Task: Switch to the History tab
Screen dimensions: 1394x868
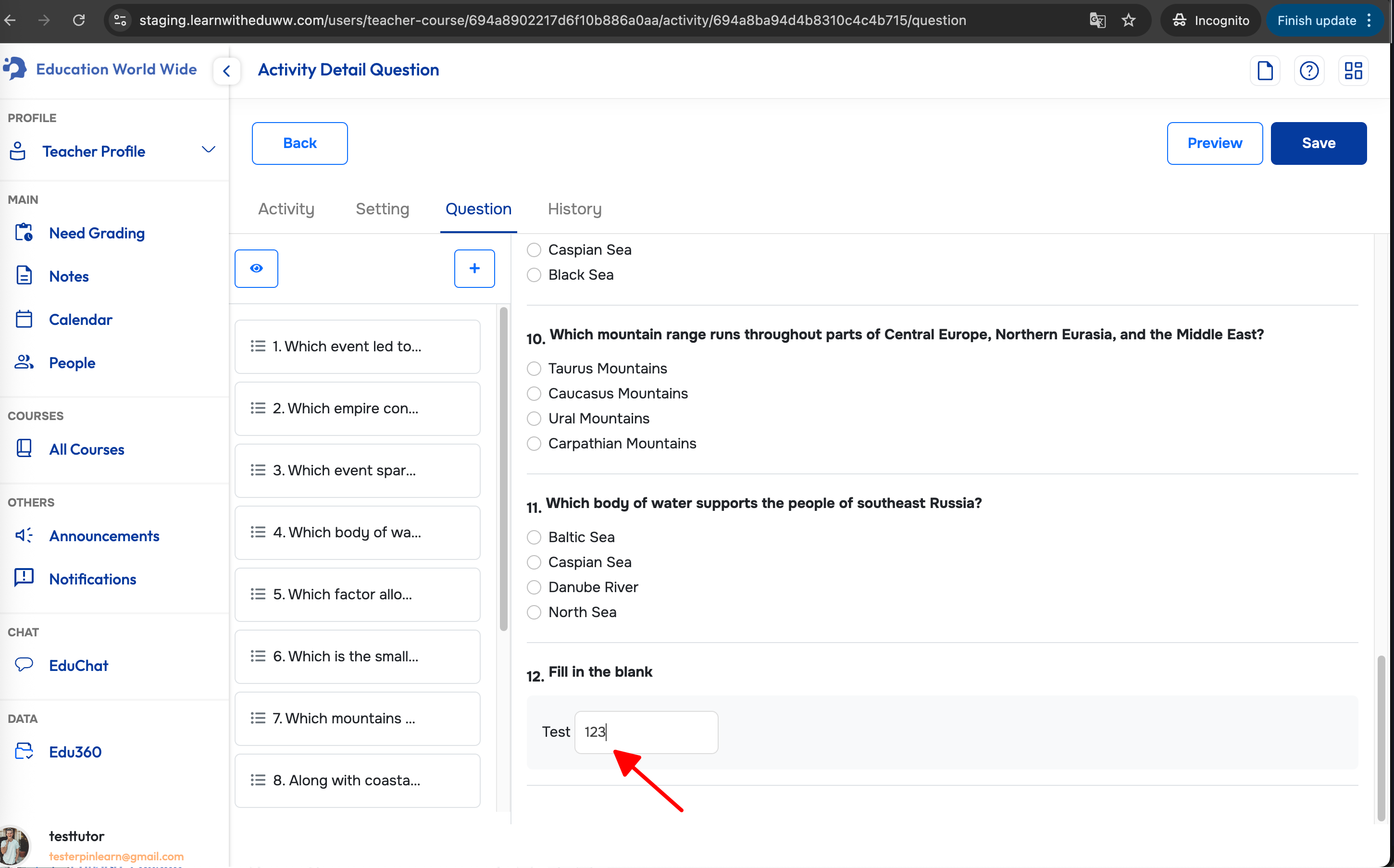Action: (574, 209)
